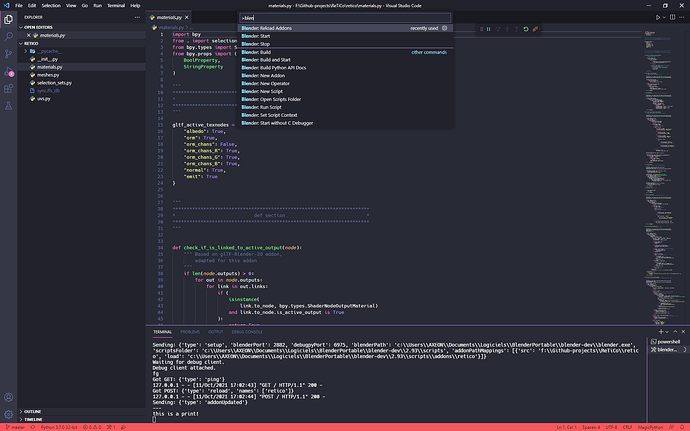Configure keybinding gear for Reload Addons

click(x=444, y=28)
